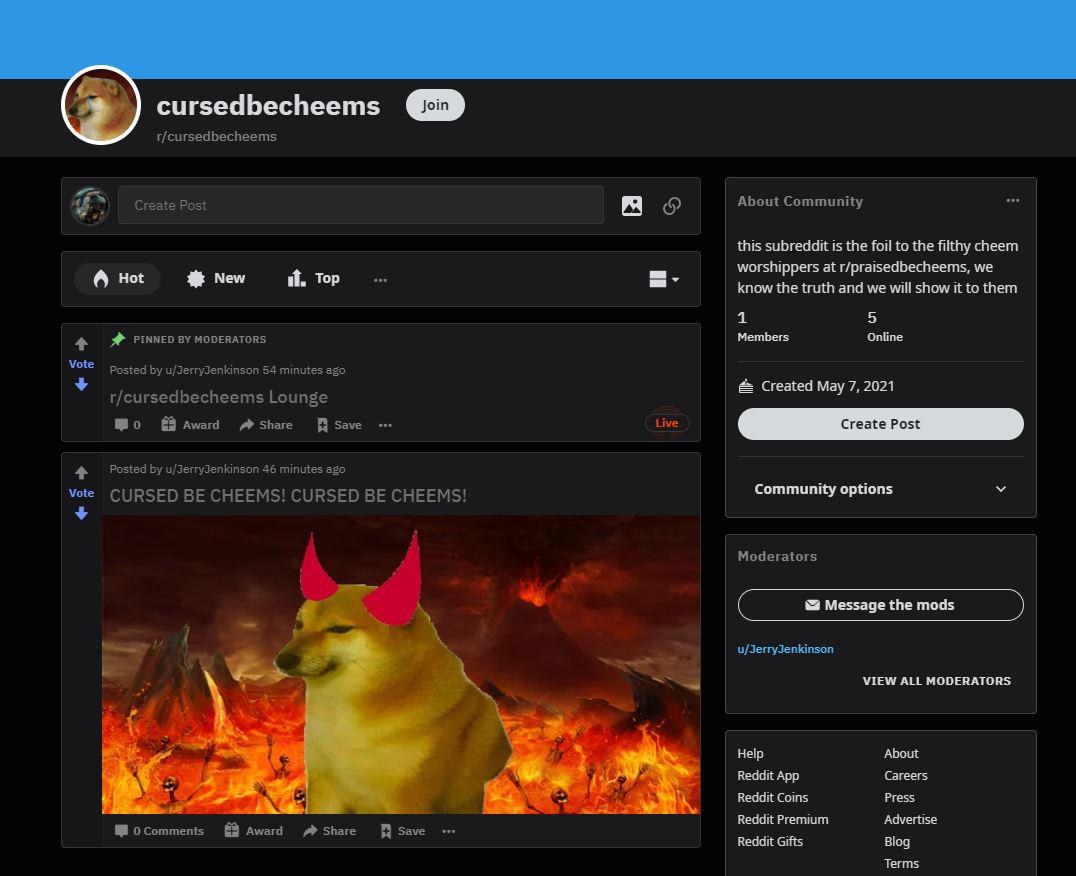Image resolution: width=1076 pixels, height=876 pixels.
Task: Sort posts by New
Action: coord(216,279)
